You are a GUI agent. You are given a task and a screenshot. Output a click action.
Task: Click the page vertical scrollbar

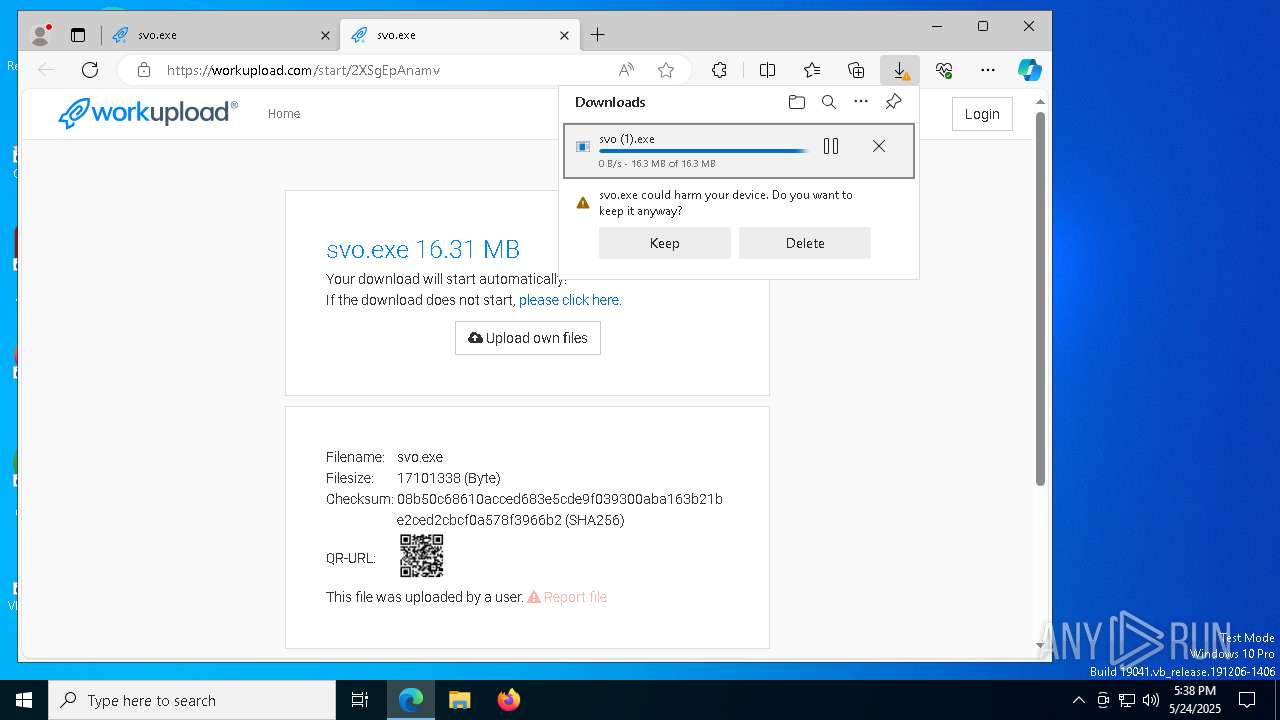pos(1040,300)
